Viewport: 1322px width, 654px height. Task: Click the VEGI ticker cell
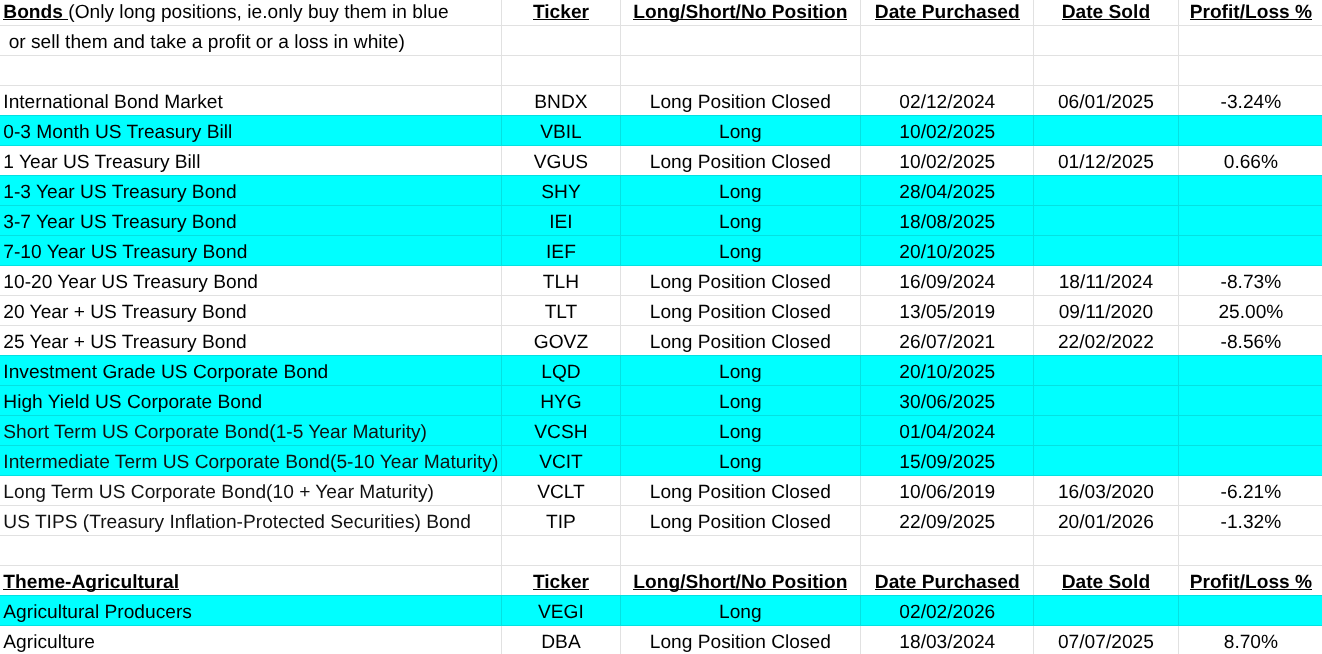pos(560,612)
